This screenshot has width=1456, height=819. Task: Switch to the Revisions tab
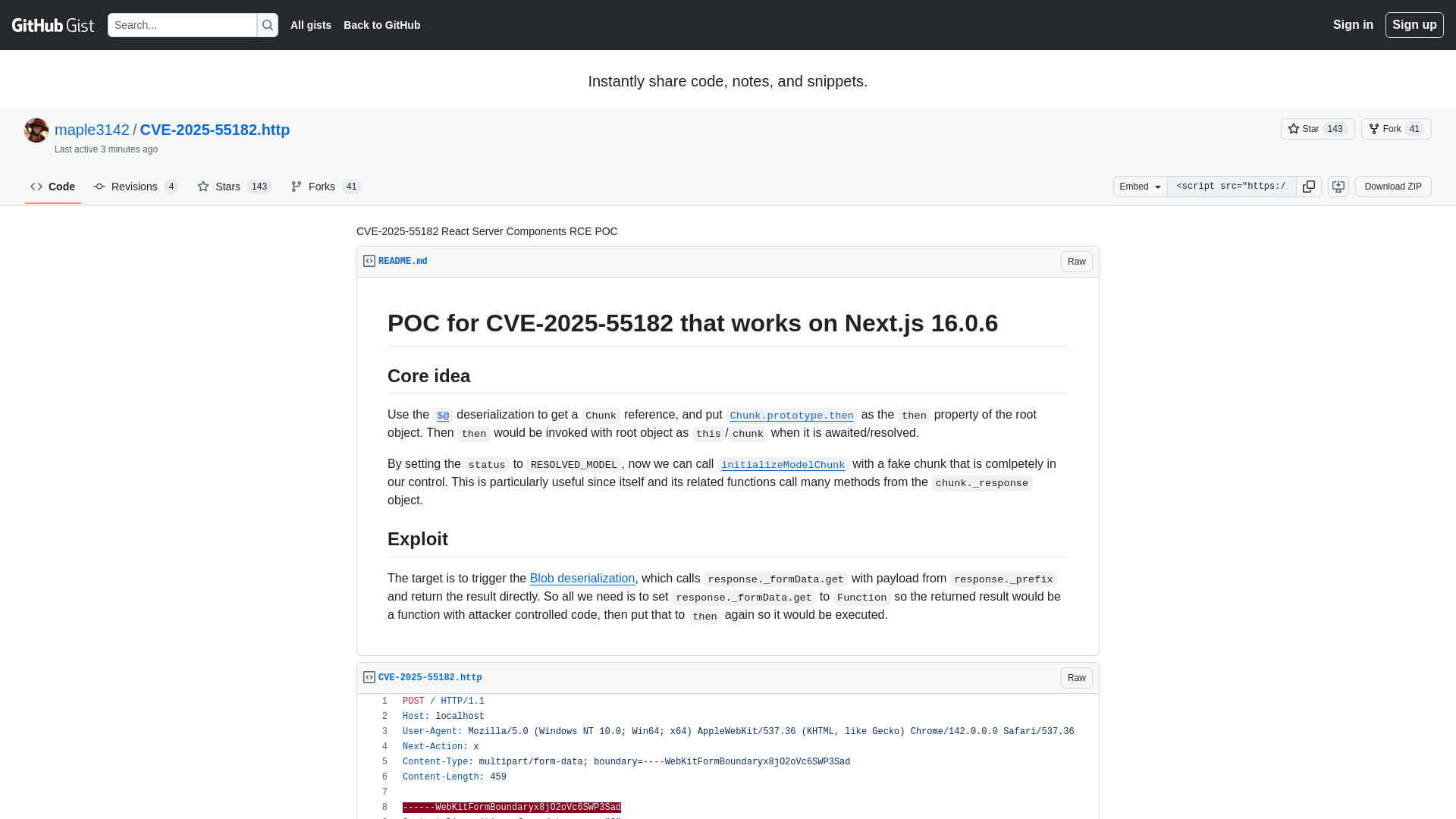click(x=134, y=187)
